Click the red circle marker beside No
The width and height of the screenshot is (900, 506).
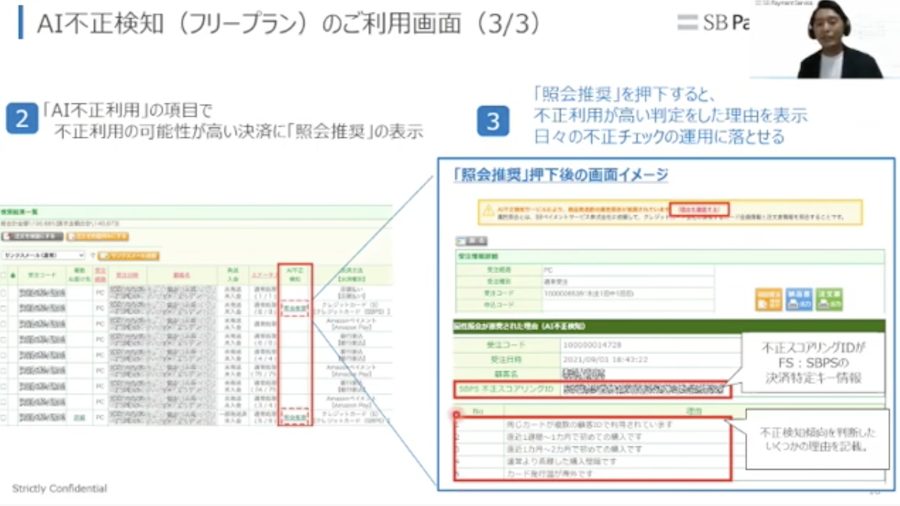(x=457, y=414)
